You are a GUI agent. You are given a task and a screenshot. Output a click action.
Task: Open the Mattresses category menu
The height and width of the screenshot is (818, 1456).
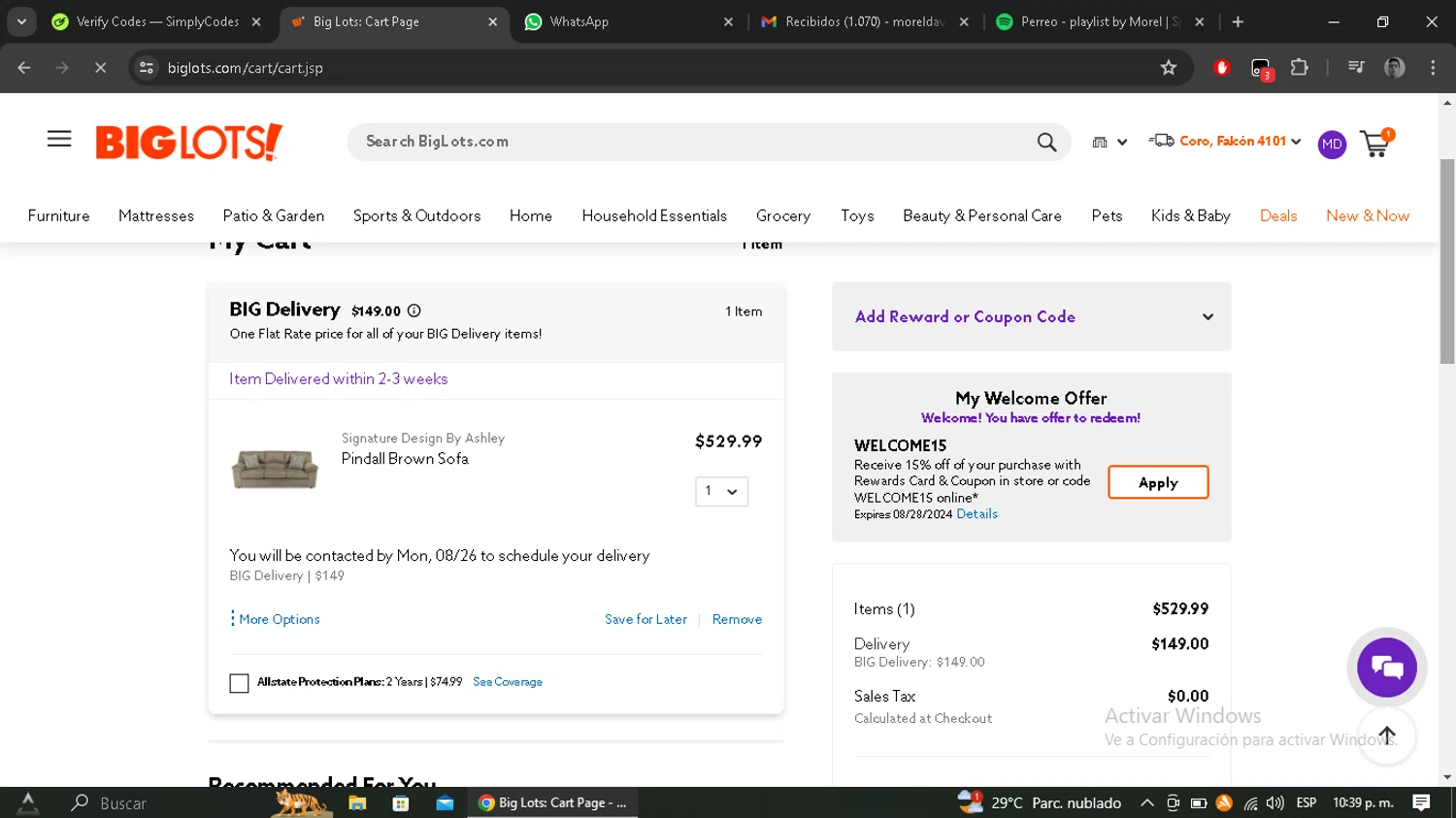tap(156, 215)
